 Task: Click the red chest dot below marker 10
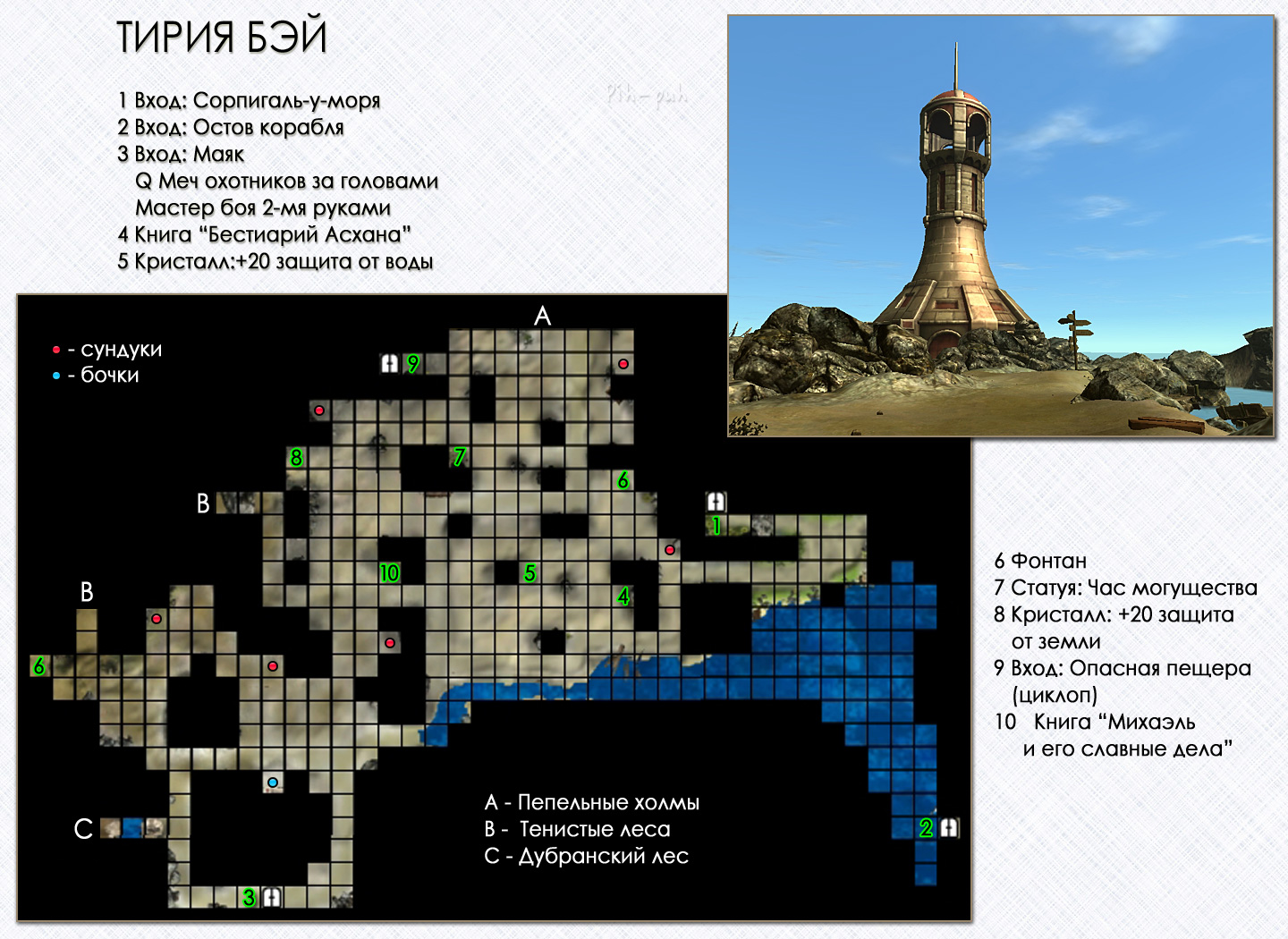pos(390,643)
